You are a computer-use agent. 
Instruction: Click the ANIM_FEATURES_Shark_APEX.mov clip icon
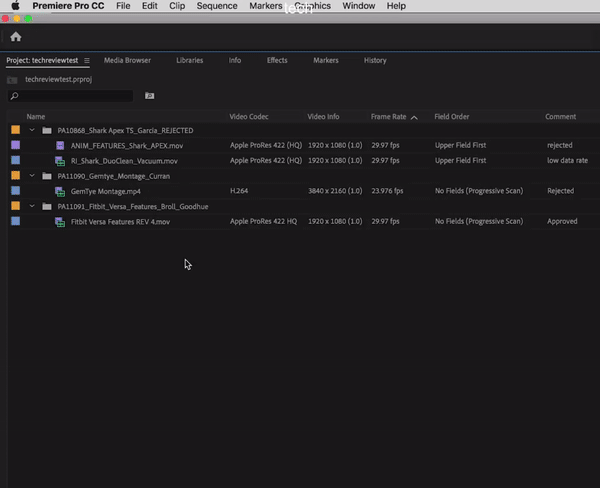coord(60,145)
